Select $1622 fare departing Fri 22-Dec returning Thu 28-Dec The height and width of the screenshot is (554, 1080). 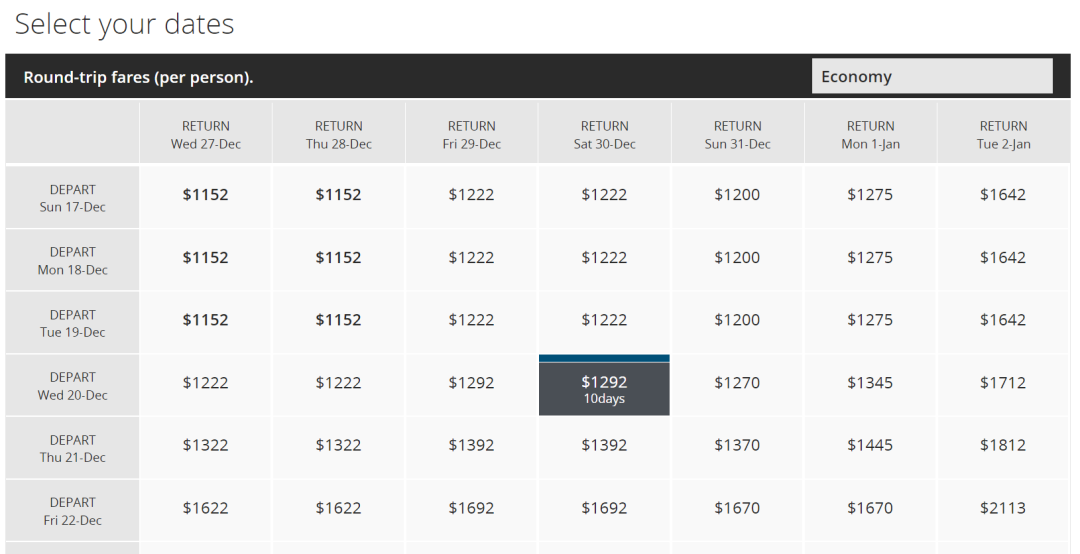coord(338,508)
